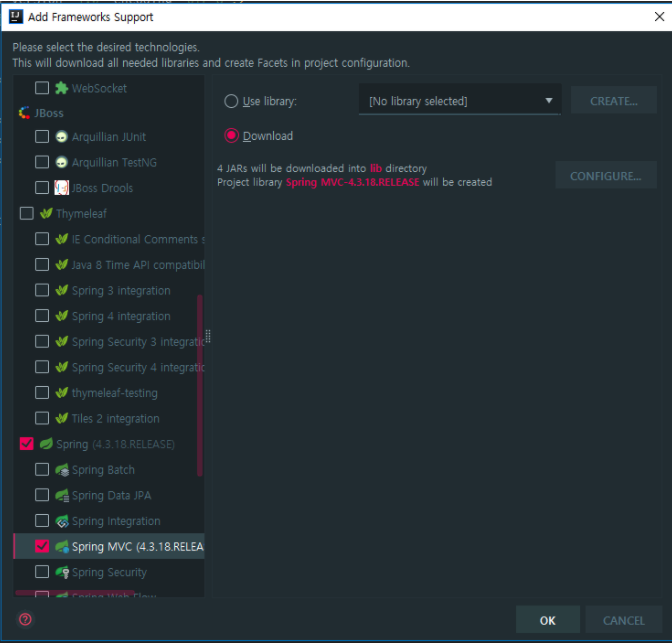Open help via the question mark icon
The width and height of the screenshot is (672, 643).
point(25,619)
